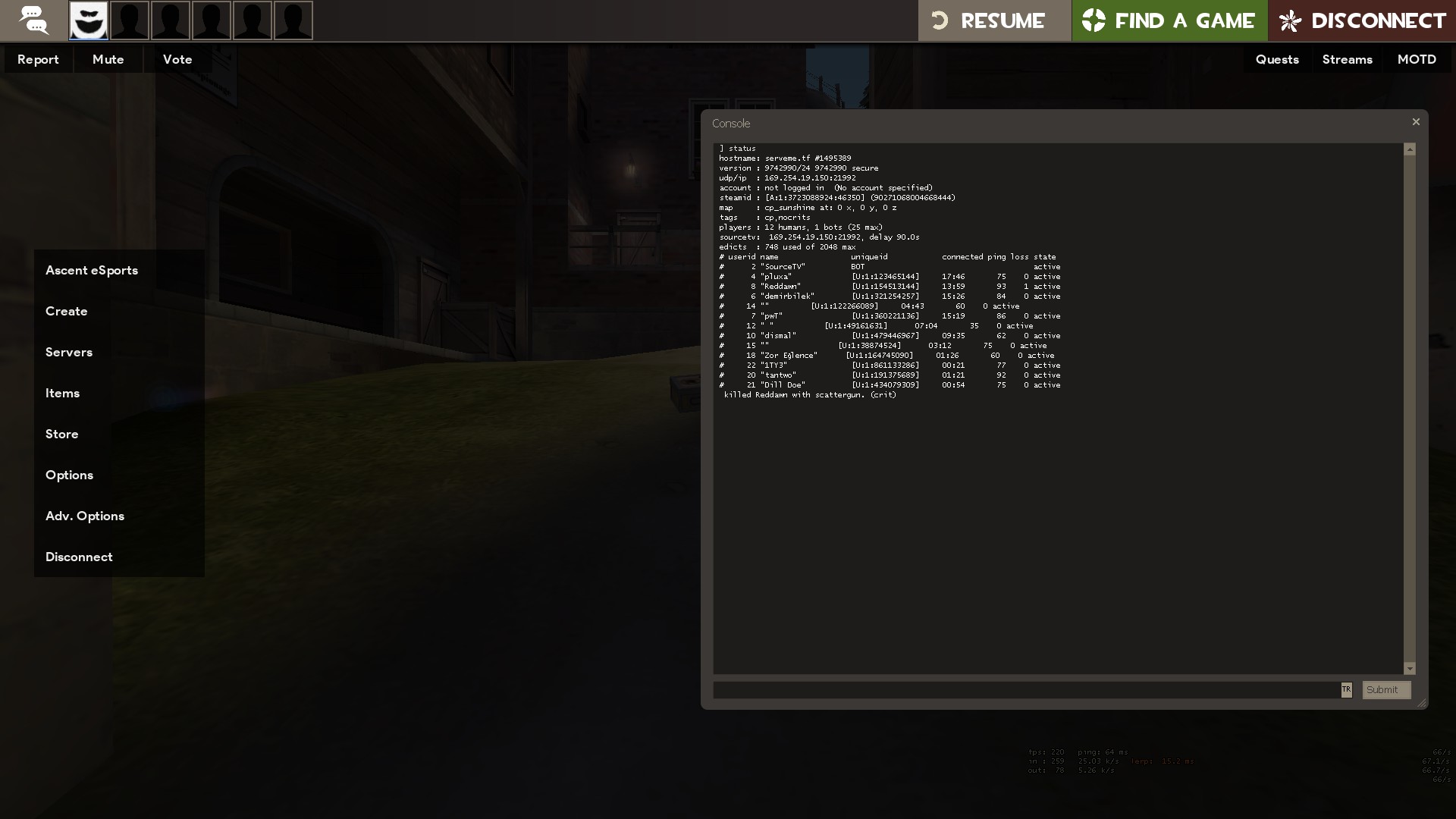
Task: Click the TR language indicator icon
Action: (x=1346, y=689)
